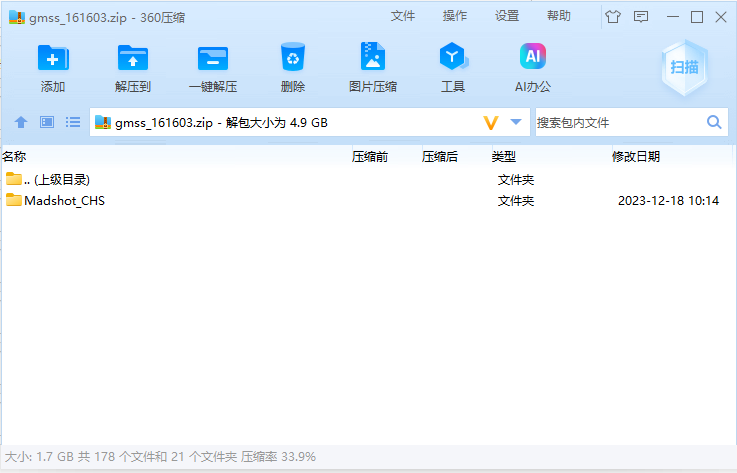Click the 添加 (Add) toolbar icon
Screen dimensions: 737x473
(x=53, y=58)
